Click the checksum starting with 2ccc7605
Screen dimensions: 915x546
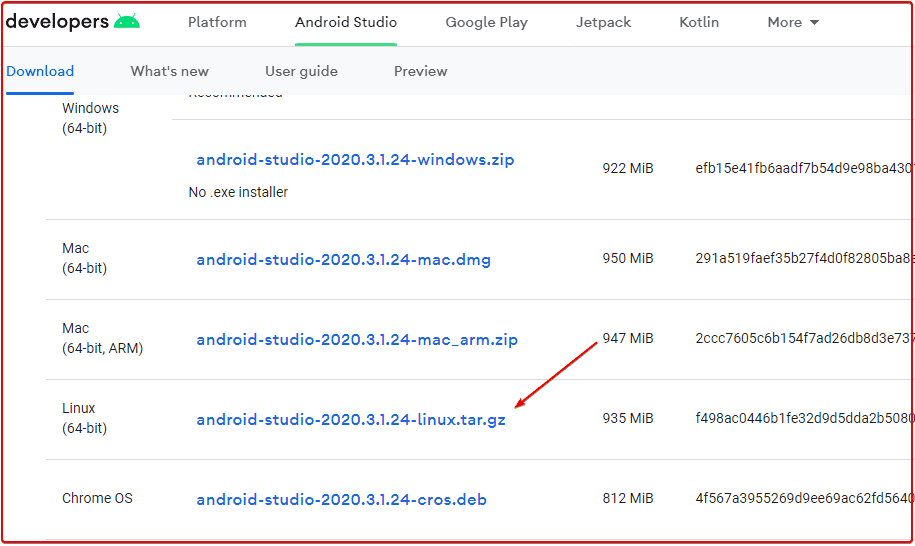(803, 338)
